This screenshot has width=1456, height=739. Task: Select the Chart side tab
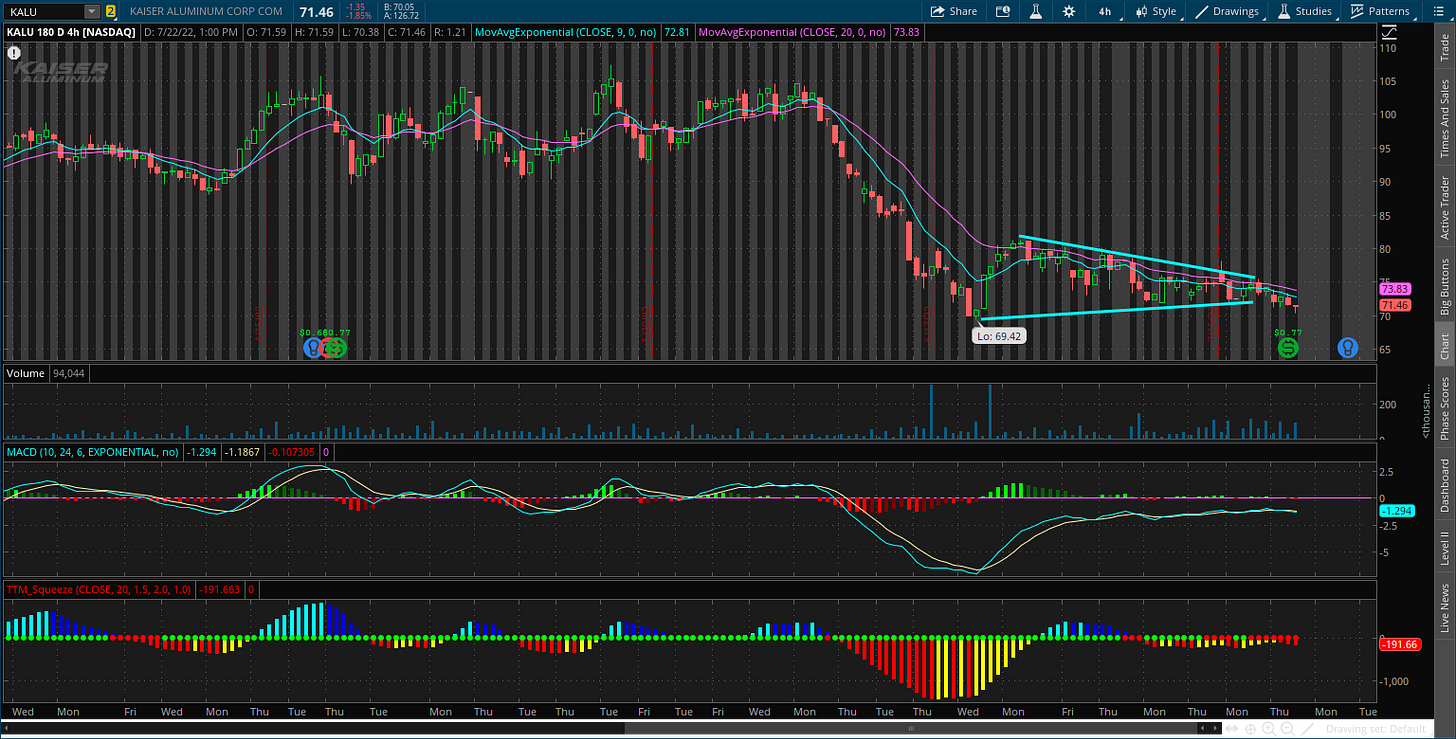pos(1445,346)
